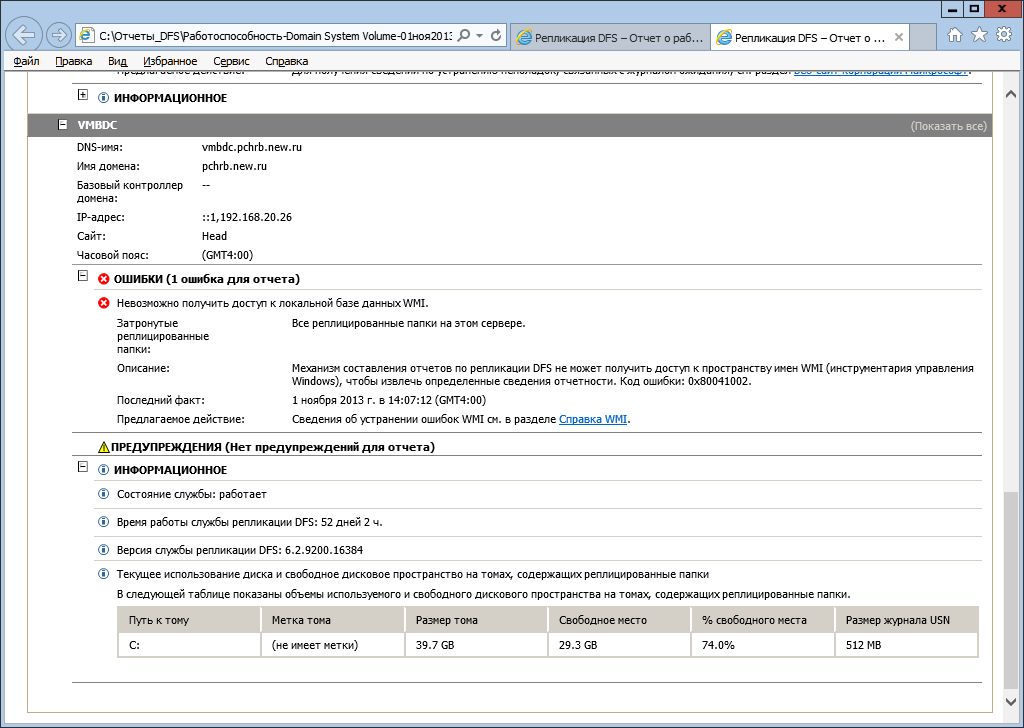Click error icon beside WMI database message
The height and width of the screenshot is (728, 1024).
pos(103,304)
